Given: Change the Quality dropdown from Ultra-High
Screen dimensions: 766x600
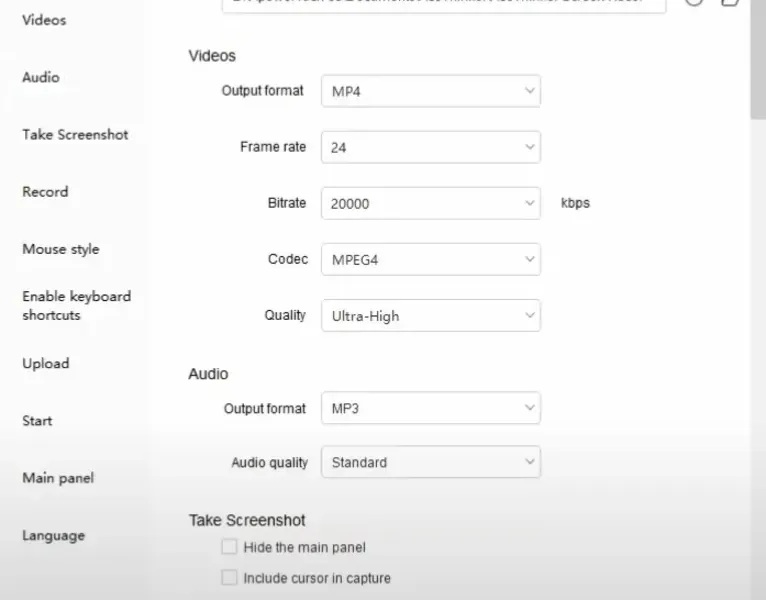Looking at the screenshot, I should (430, 315).
